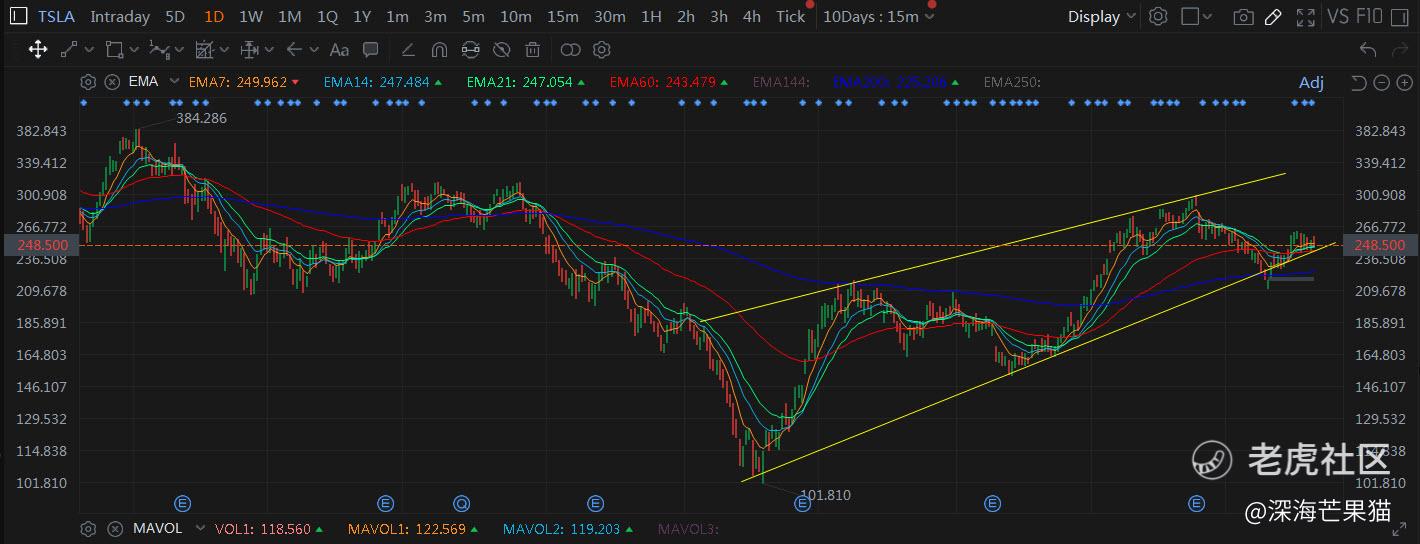Click the TSLA ticker symbol

click(x=56, y=16)
